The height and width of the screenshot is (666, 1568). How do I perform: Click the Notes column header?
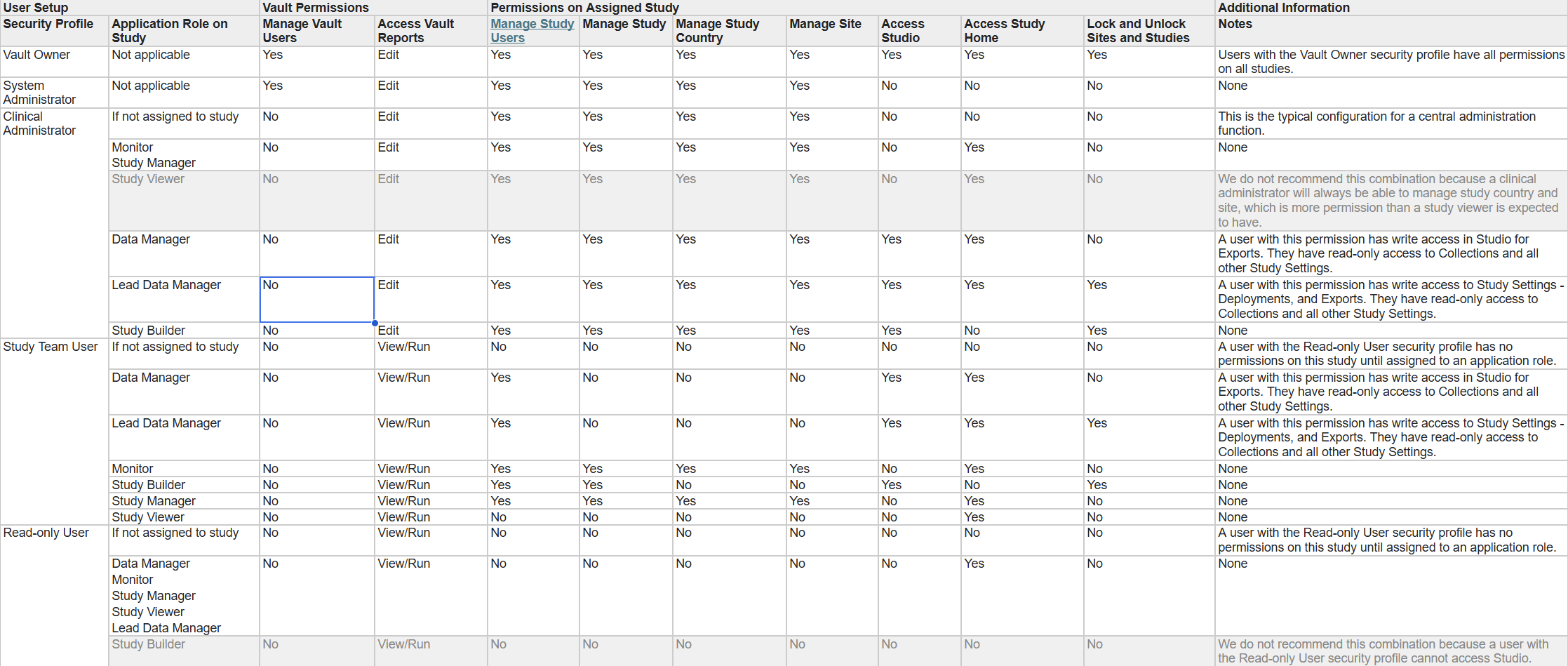1235,24
